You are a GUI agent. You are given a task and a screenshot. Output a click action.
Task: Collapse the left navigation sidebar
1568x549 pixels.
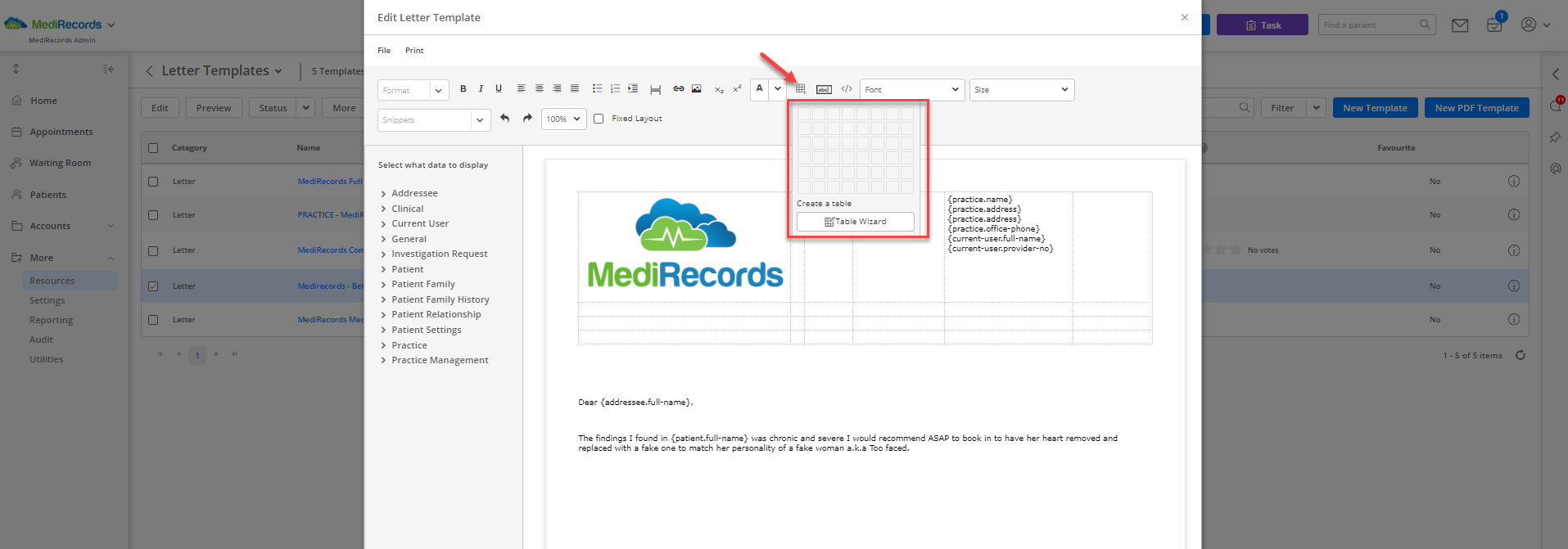point(108,70)
